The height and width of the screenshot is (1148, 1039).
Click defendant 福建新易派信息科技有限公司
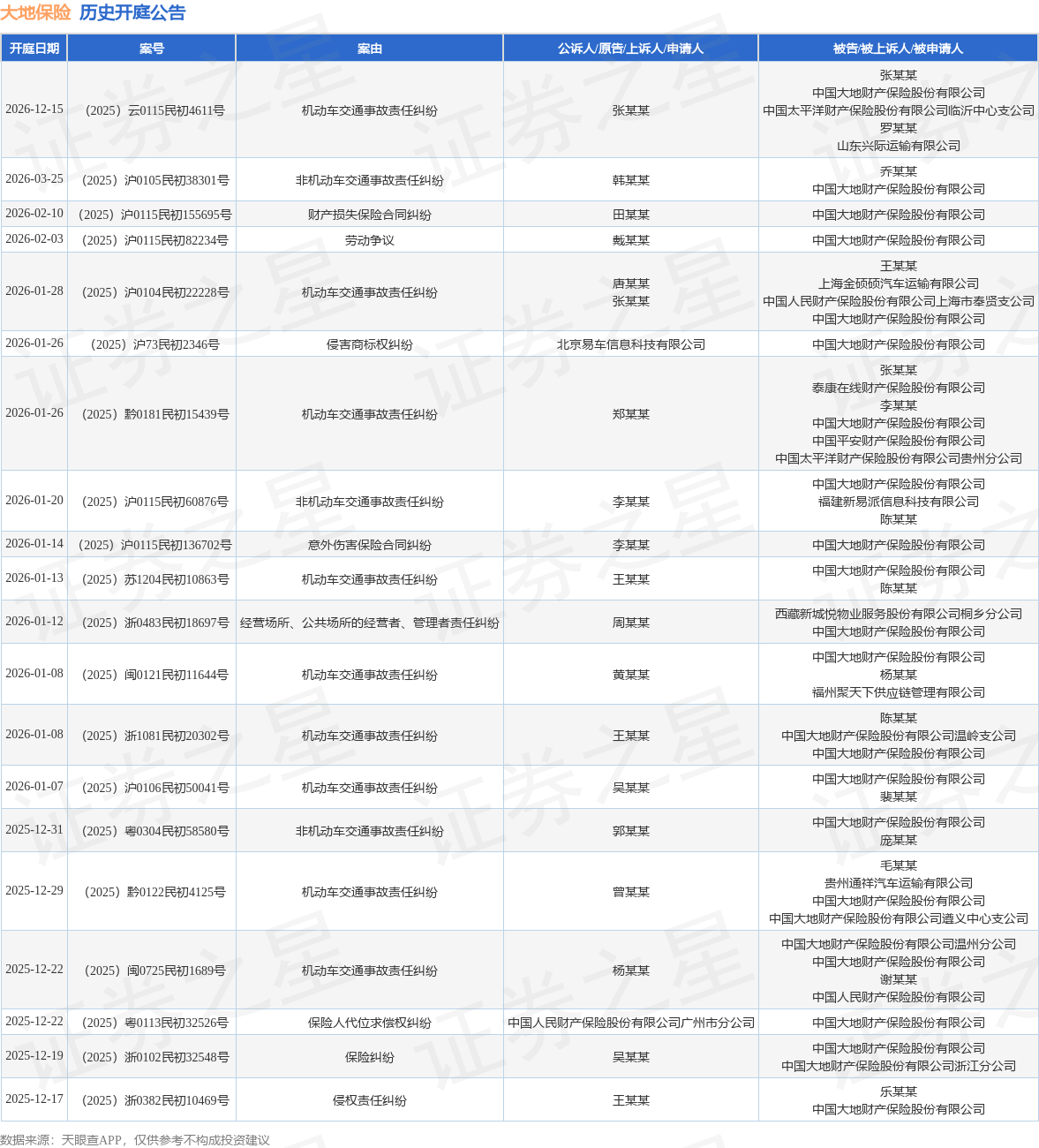(x=899, y=502)
